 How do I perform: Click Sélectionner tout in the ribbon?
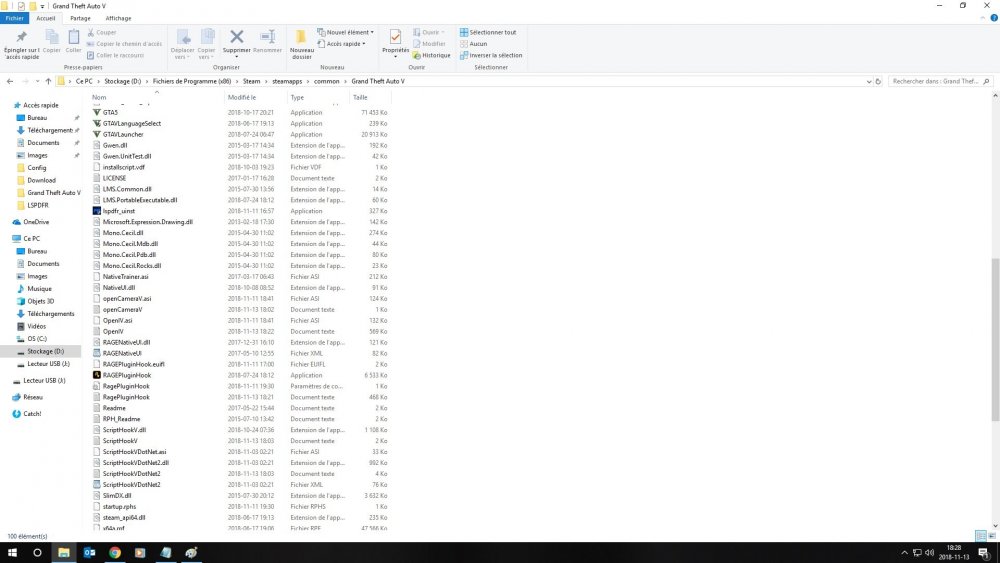click(488, 33)
